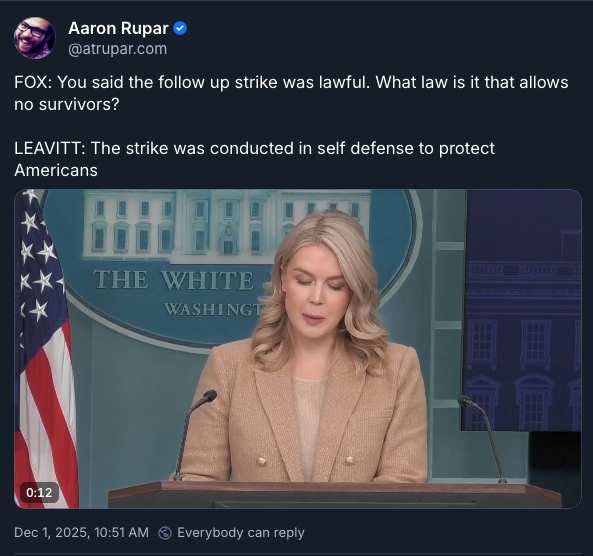The height and width of the screenshot is (556, 593).
Task: Open Aaron Rupar's profile avatar
Action: pos(34,38)
